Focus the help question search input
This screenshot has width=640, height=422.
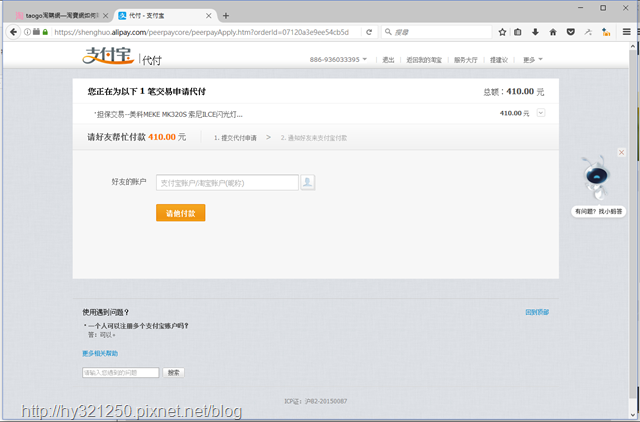tap(120, 373)
